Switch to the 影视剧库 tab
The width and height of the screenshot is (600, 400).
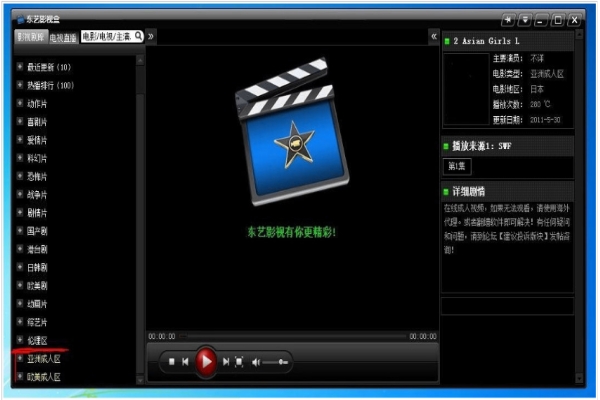31,36
